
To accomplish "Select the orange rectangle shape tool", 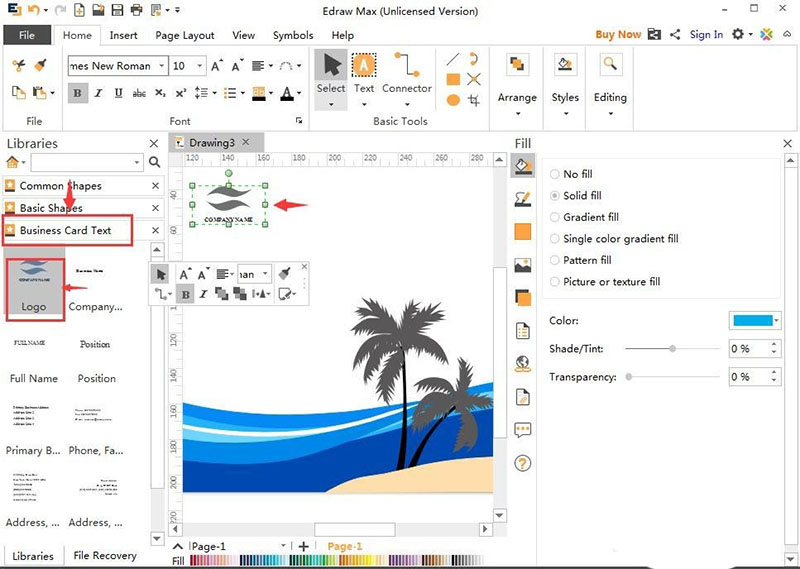I will [x=453, y=79].
